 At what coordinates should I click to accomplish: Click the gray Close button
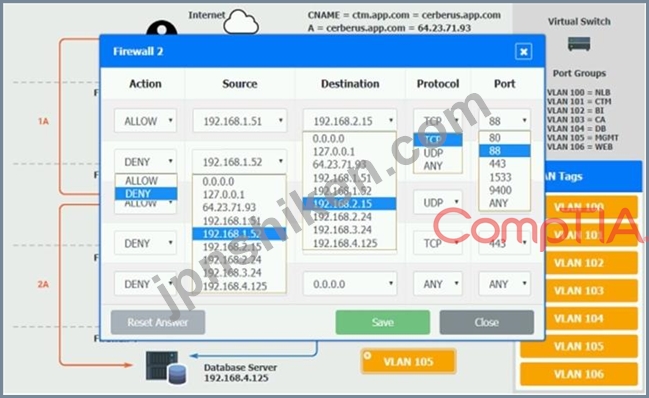coord(487,322)
